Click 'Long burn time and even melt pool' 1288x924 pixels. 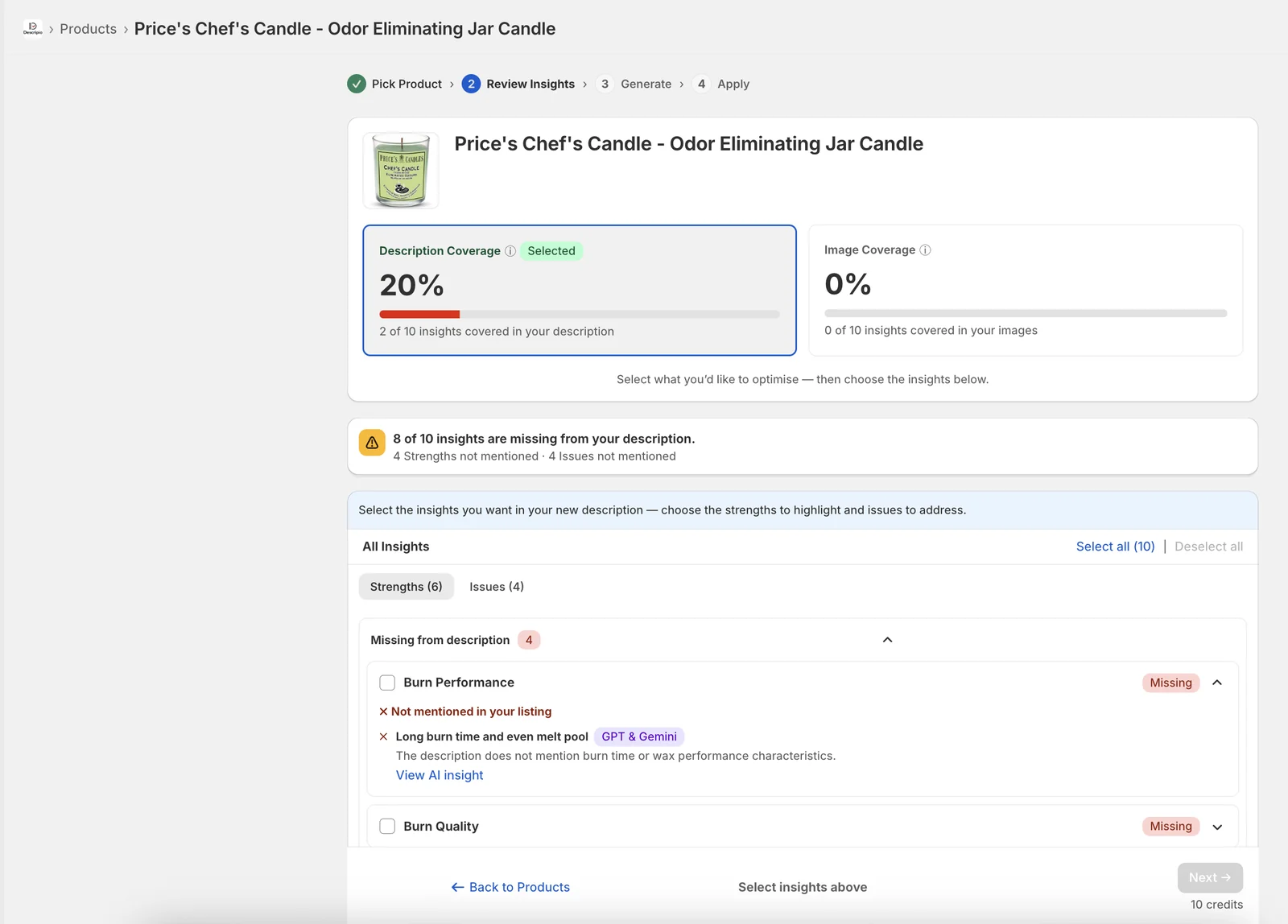point(492,736)
